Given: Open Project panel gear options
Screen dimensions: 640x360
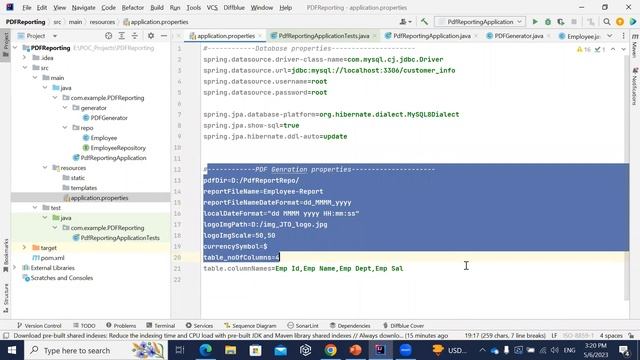Looking at the screenshot, I should click(151, 36).
